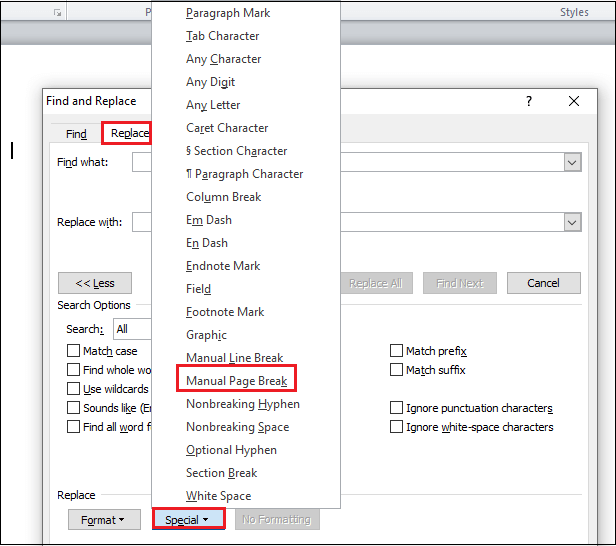Choose Footnote Mark entry
616x546 pixels.
(x=246, y=312)
